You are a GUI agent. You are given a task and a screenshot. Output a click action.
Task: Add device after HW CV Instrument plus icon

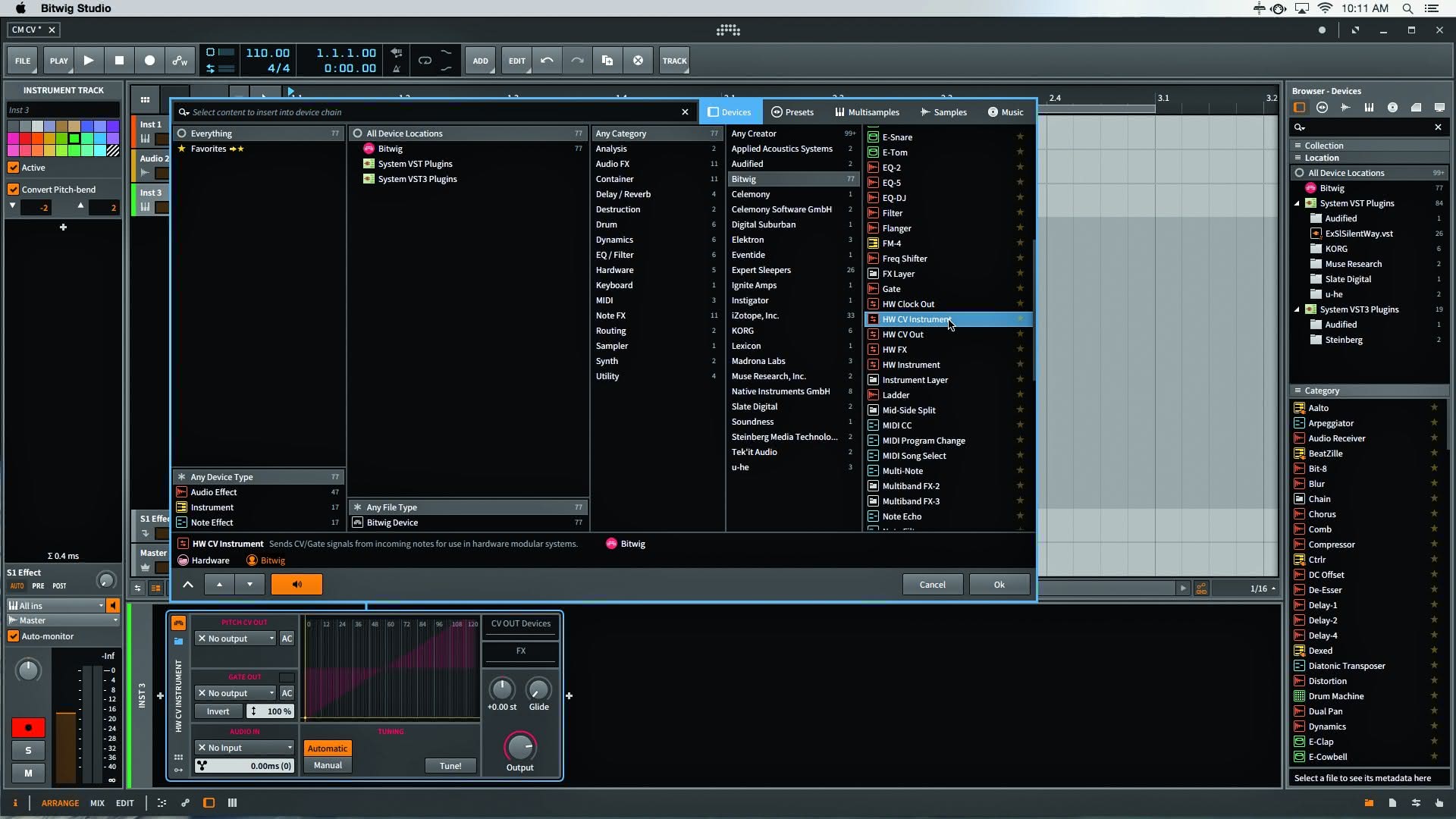point(569,695)
